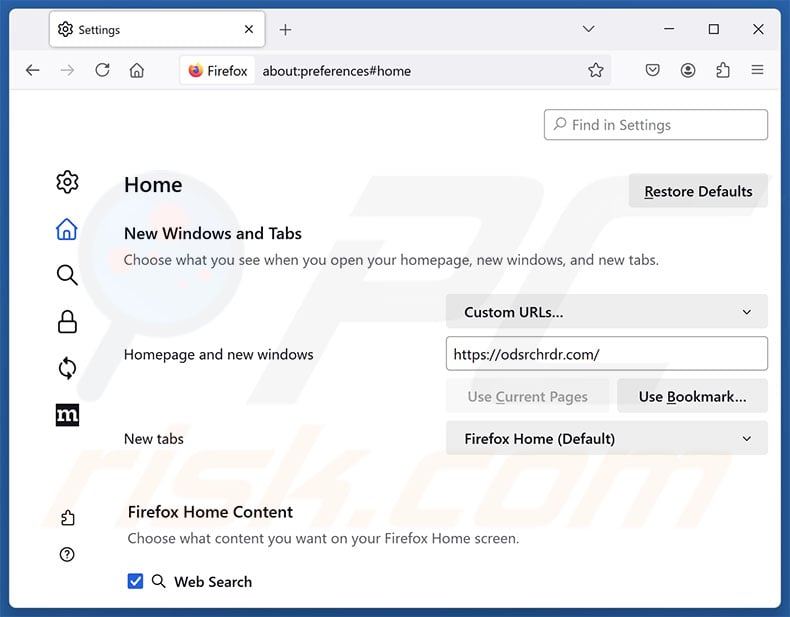790x617 pixels.
Task: Open Privacy & Security lock icon
Action: [67, 322]
